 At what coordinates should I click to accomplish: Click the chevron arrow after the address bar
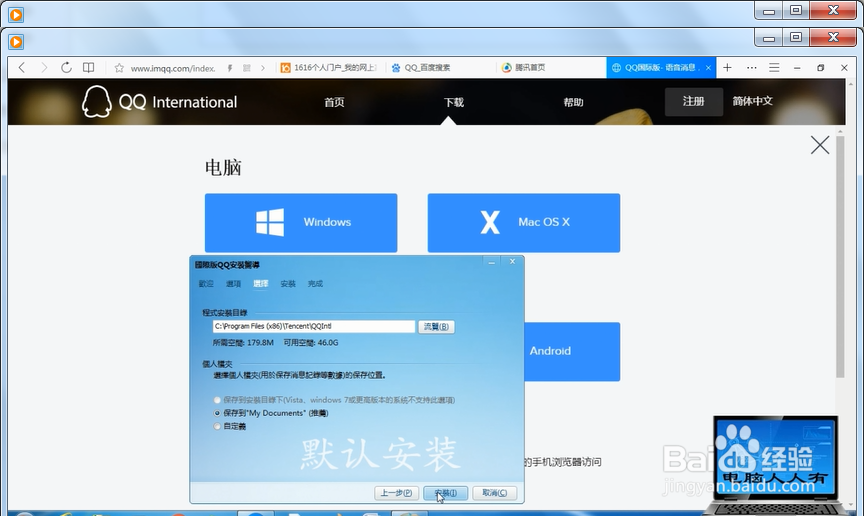pyautogui.click(x=263, y=68)
